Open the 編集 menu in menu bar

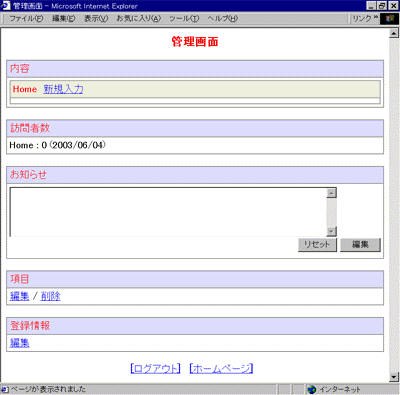[64, 18]
